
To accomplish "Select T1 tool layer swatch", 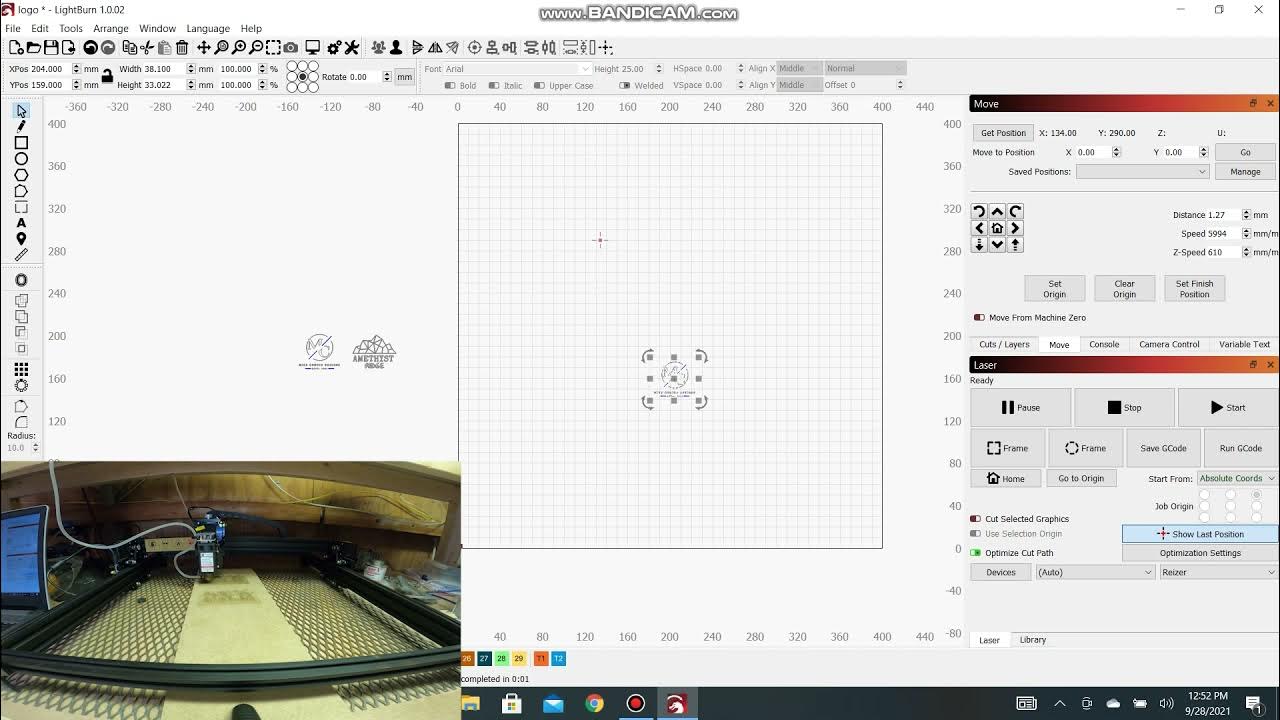I will click(x=541, y=658).
